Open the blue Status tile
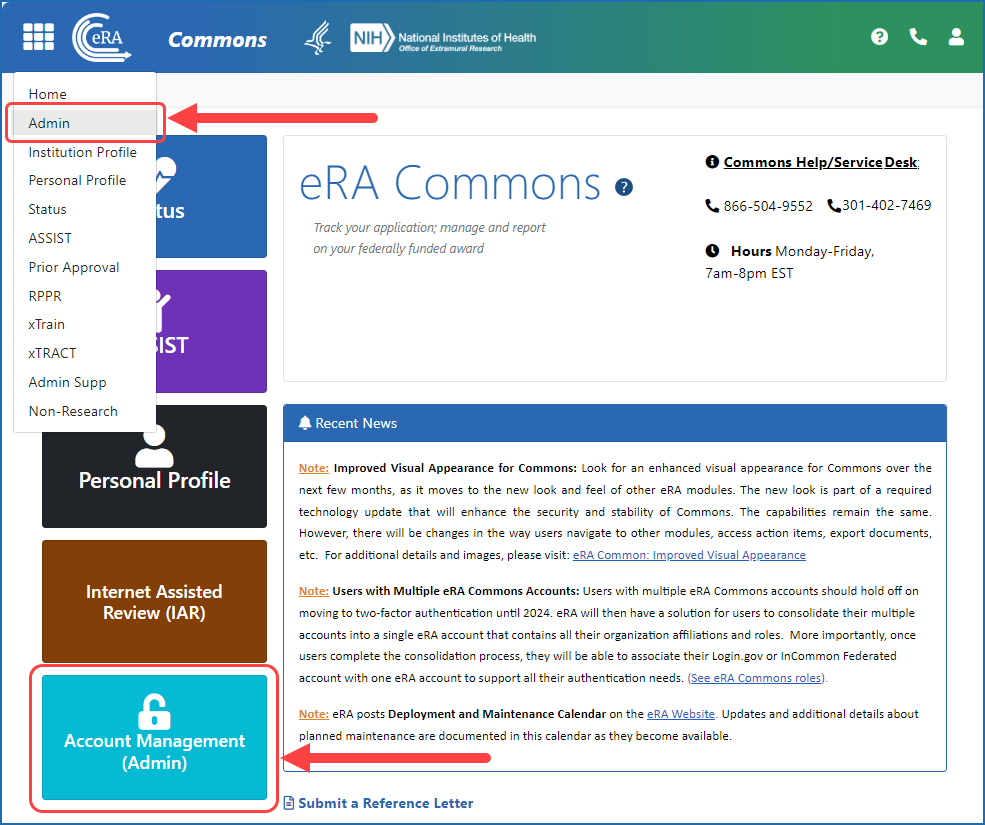 pos(212,196)
